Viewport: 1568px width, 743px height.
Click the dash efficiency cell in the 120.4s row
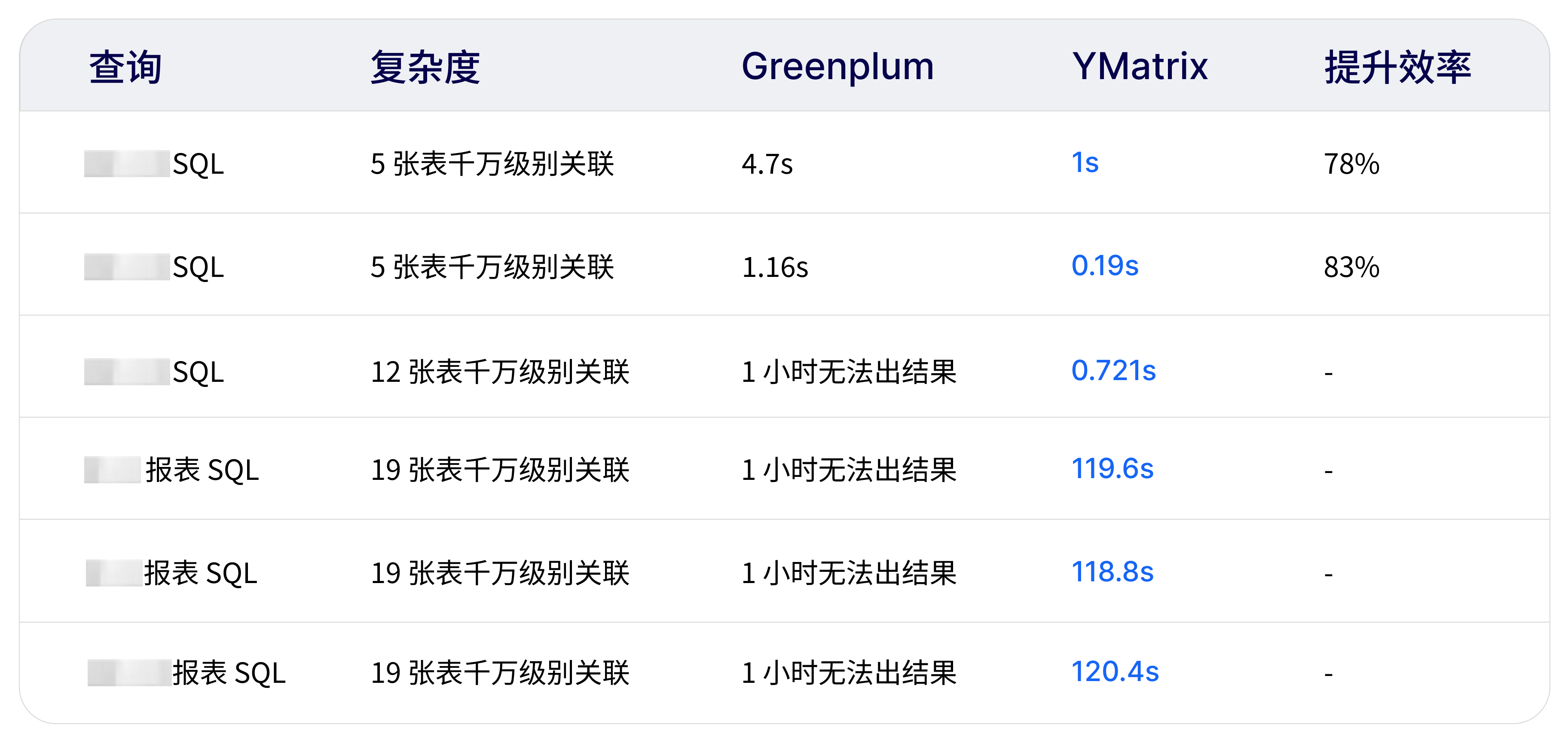[x=1329, y=674]
